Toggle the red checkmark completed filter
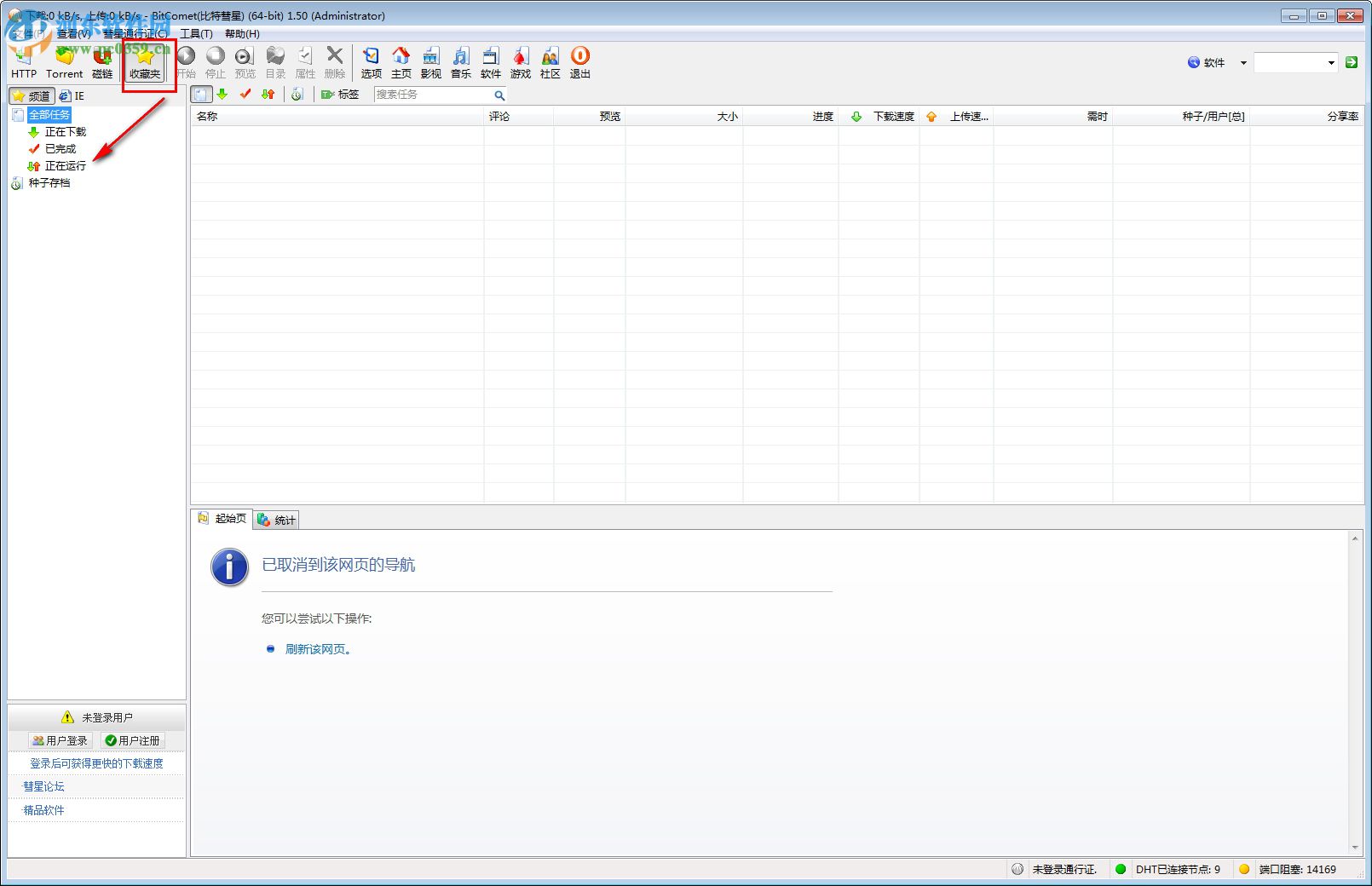The image size is (1372, 886). (245, 95)
